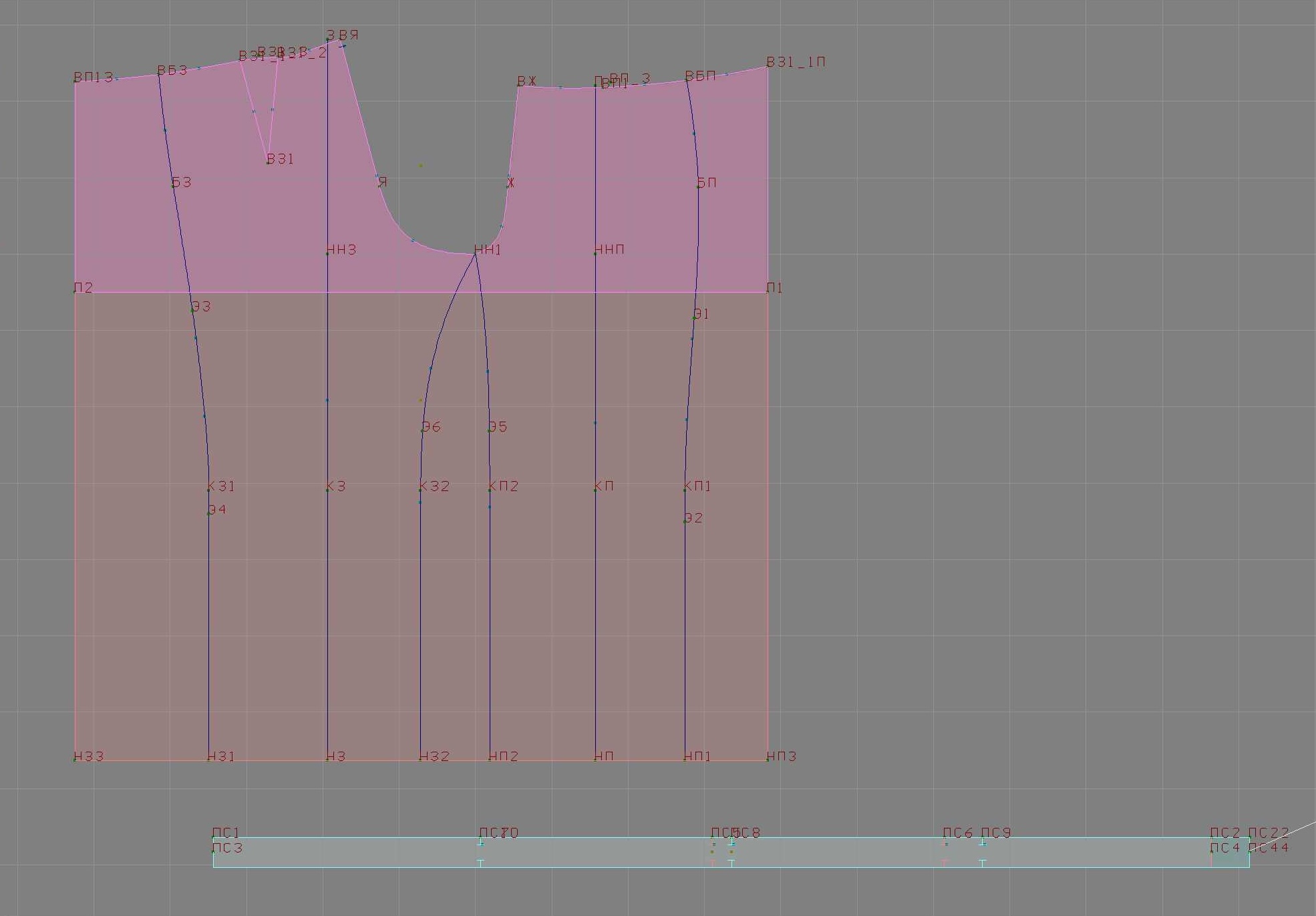Viewport: 1316px width, 916px height.
Task: Select point П1 on the right edge
Action: pyautogui.click(x=768, y=292)
